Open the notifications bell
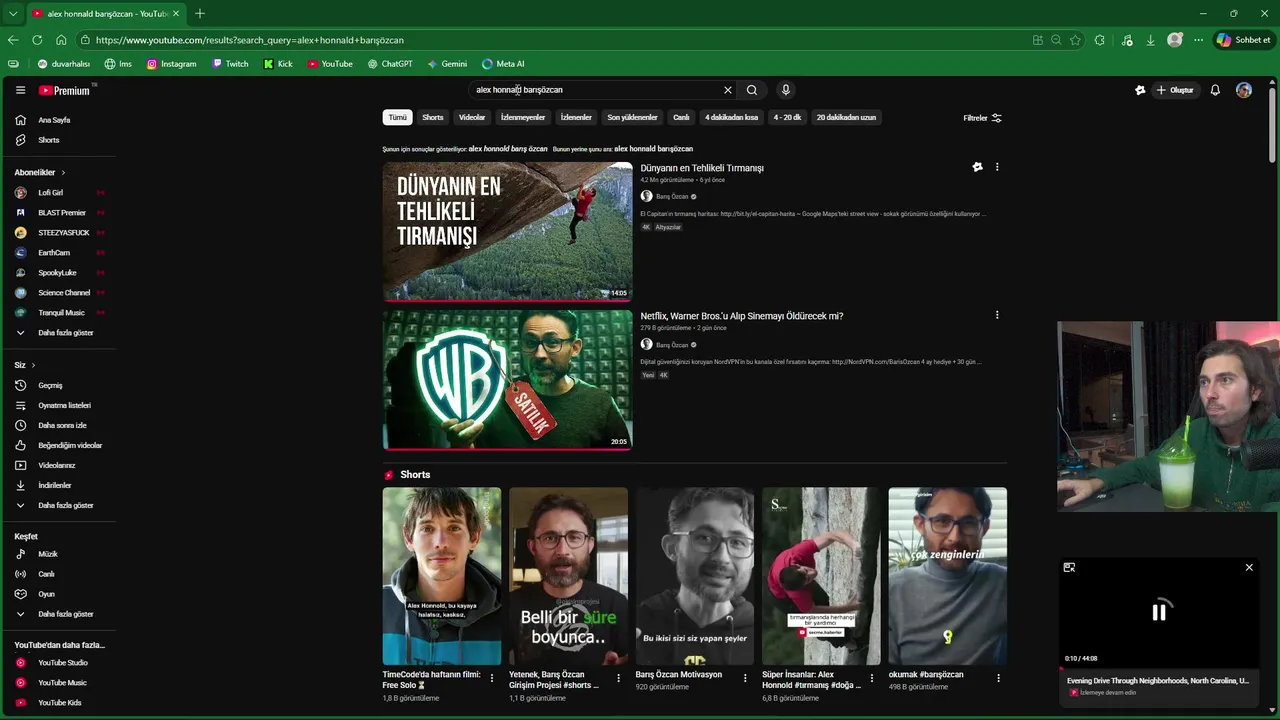This screenshot has width=1280, height=720. pos(1215,90)
